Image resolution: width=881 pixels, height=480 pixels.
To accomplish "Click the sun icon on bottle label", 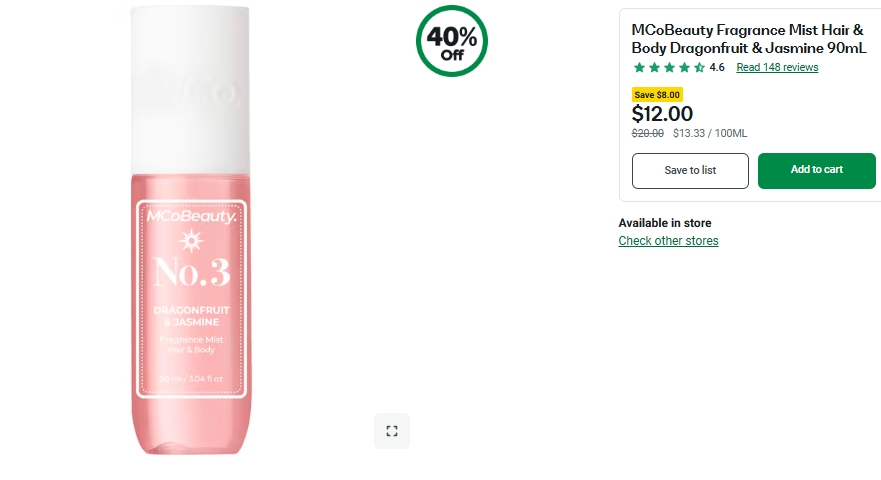I will pyautogui.click(x=189, y=241).
